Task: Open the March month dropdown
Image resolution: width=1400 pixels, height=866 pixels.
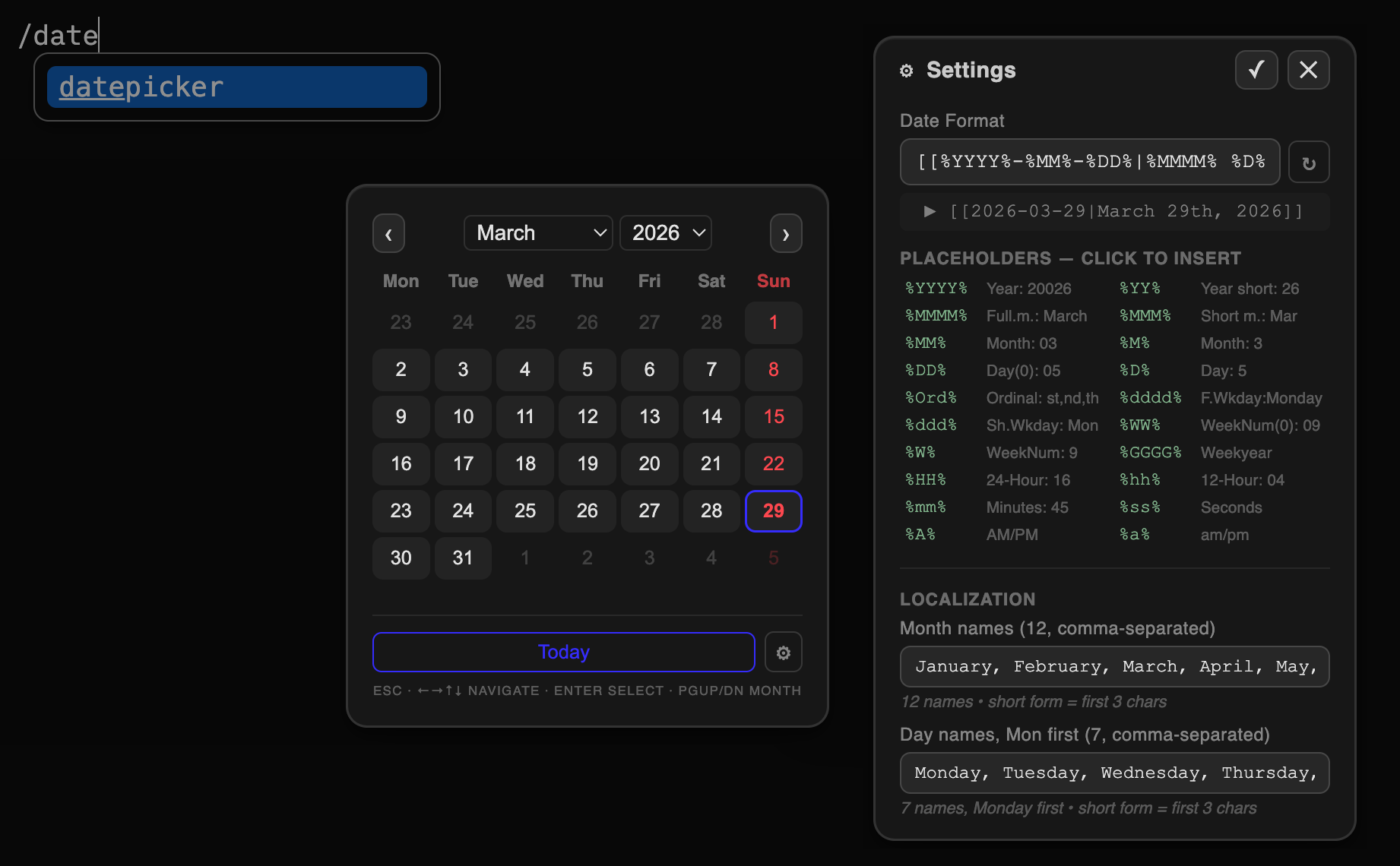Action: point(538,233)
